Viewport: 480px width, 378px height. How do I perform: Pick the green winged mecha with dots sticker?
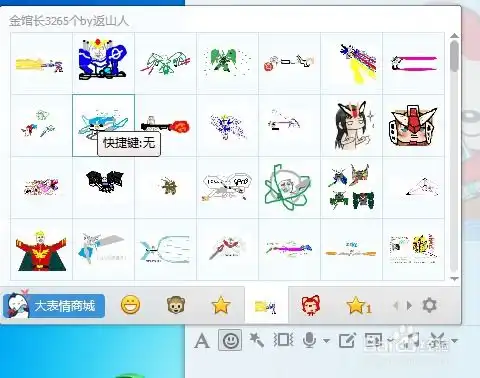click(227, 63)
